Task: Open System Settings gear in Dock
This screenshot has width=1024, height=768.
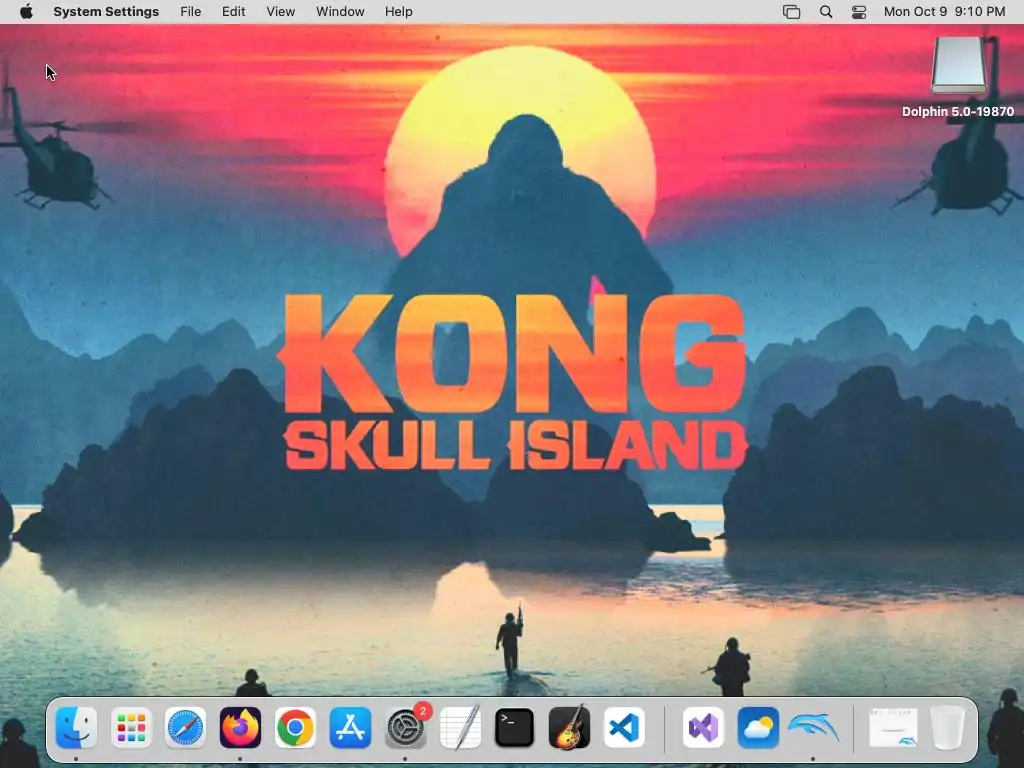Action: (406, 727)
